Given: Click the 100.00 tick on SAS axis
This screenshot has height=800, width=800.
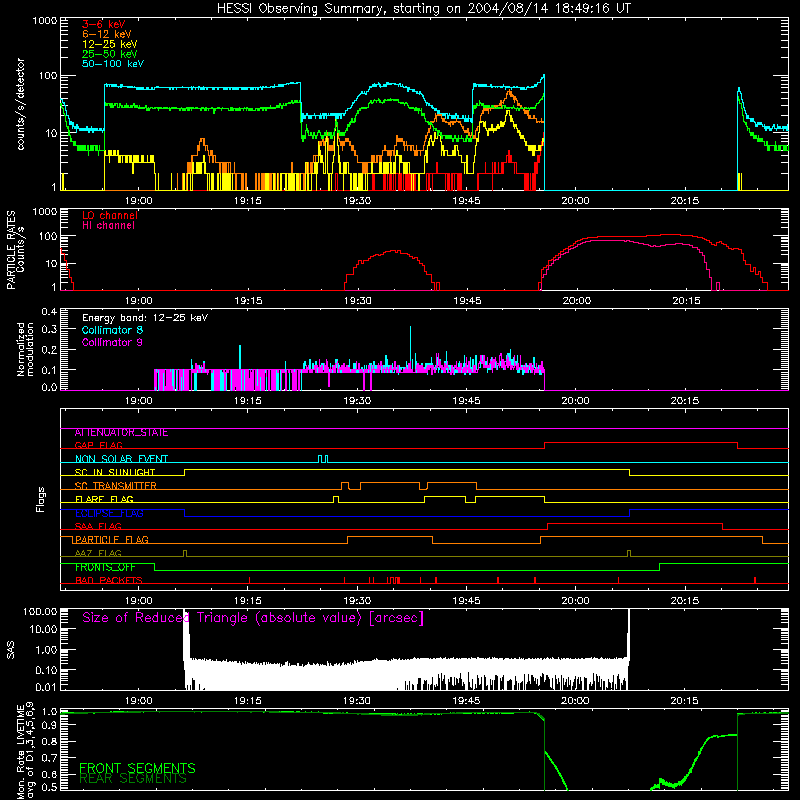Looking at the screenshot, I should point(40,611).
